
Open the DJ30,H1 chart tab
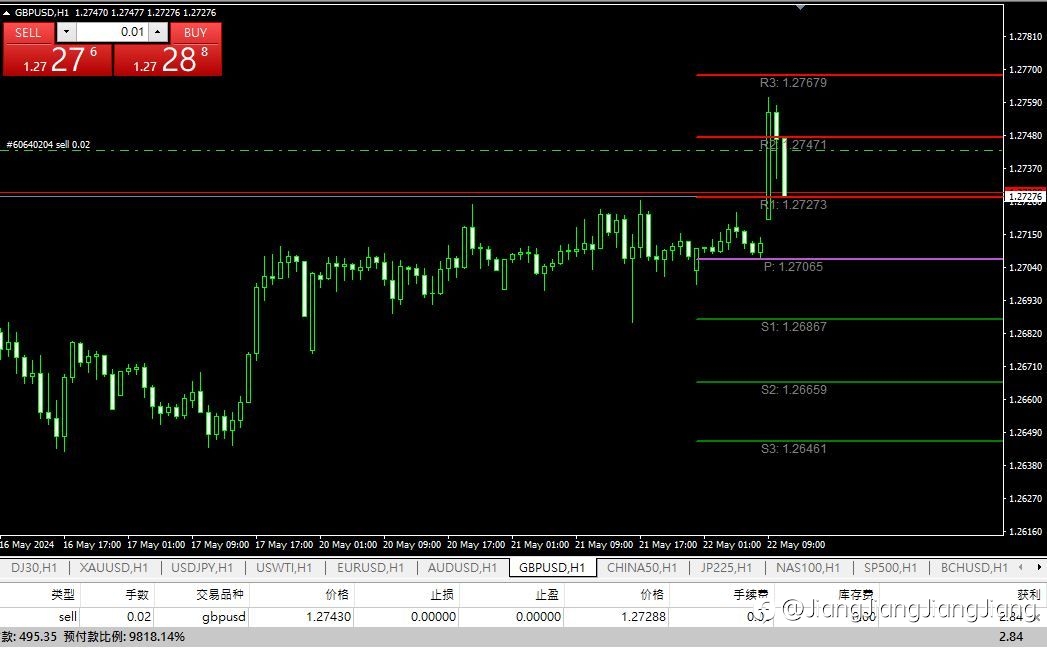(x=34, y=568)
